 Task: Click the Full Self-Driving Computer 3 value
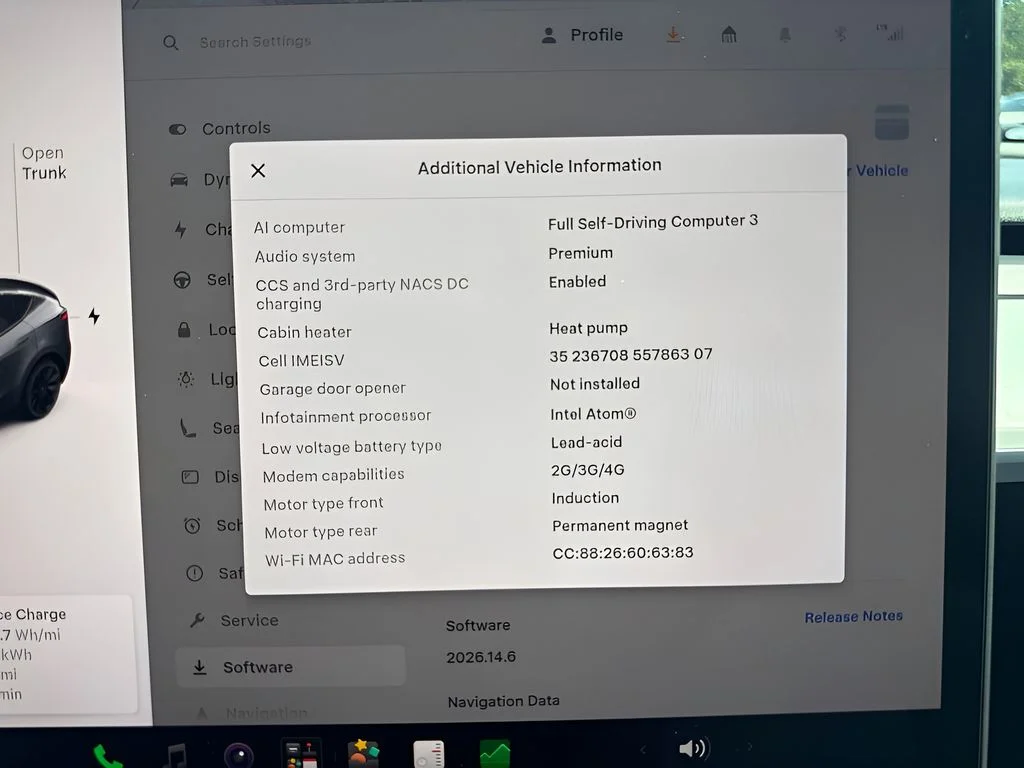click(652, 222)
